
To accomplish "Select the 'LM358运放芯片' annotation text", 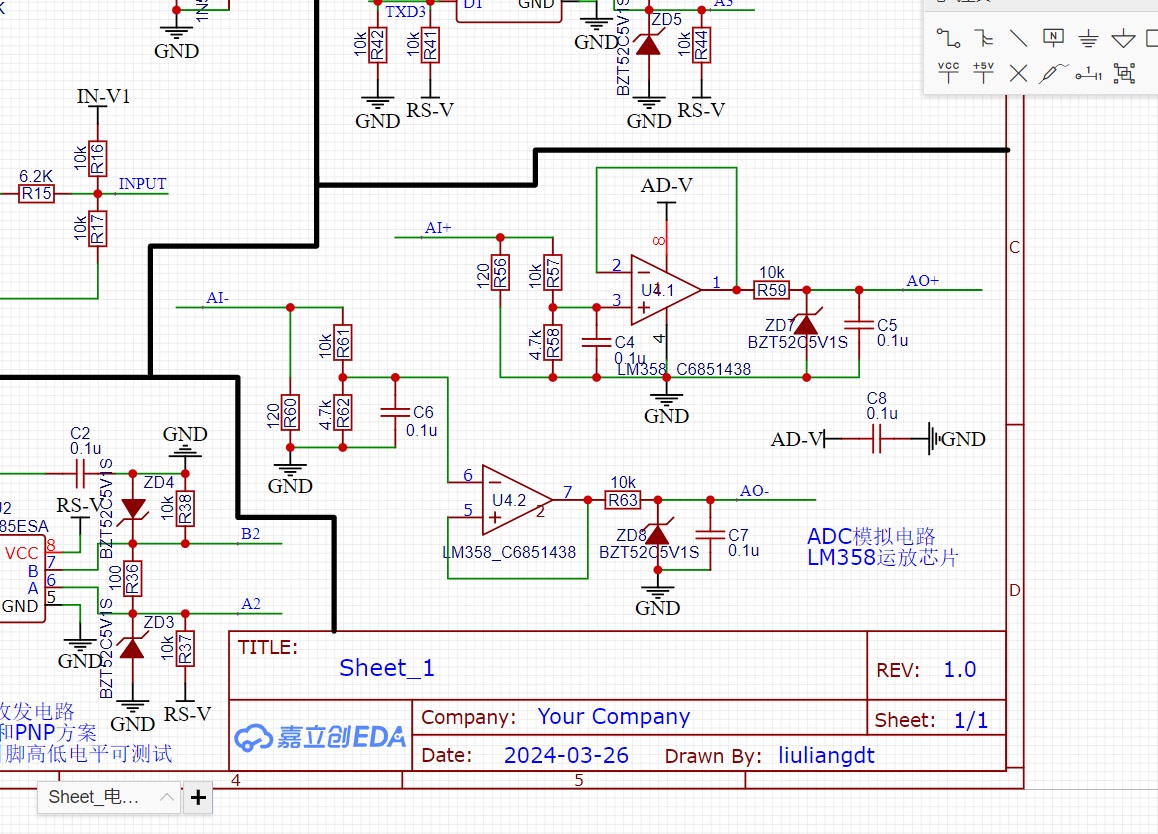I will point(883,557).
